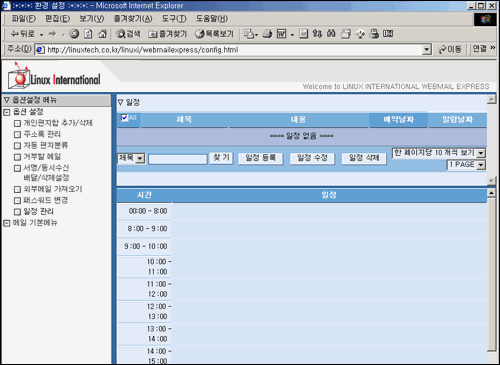
Task: Open 서명/동시수신 배달/삭제설정 link
Action: [x=46, y=173]
